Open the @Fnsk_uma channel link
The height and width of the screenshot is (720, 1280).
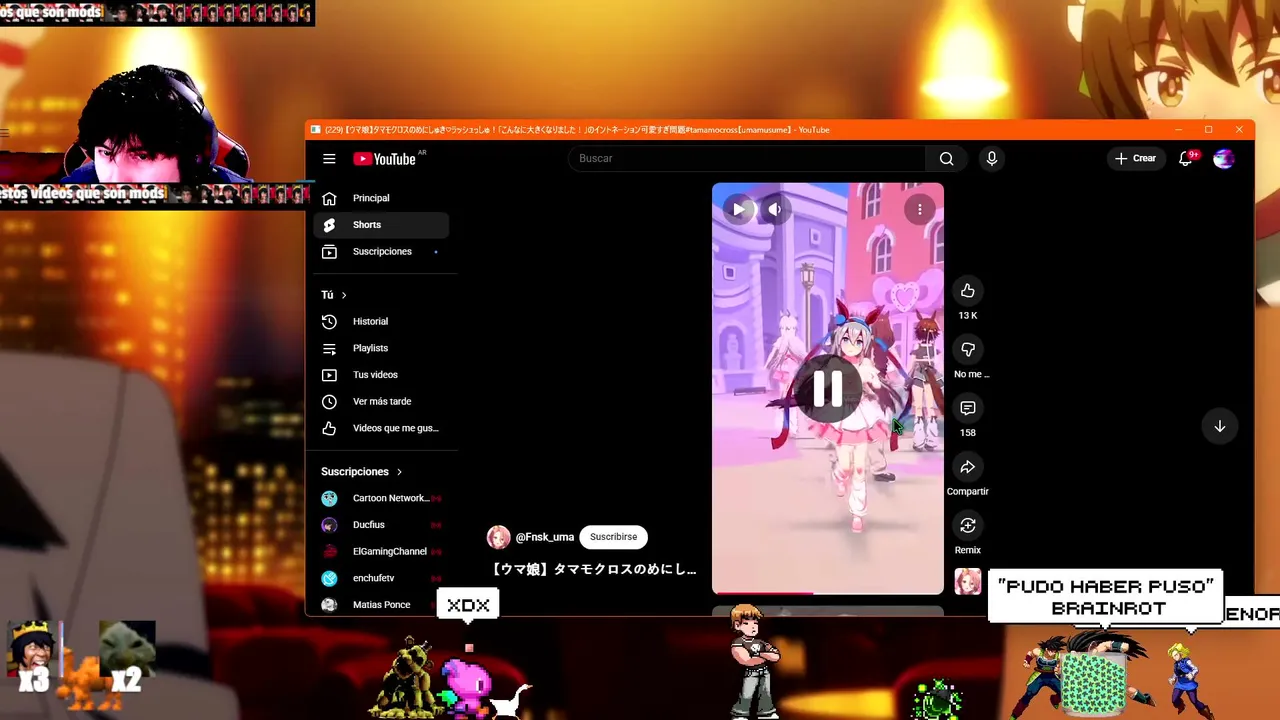point(545,537)
